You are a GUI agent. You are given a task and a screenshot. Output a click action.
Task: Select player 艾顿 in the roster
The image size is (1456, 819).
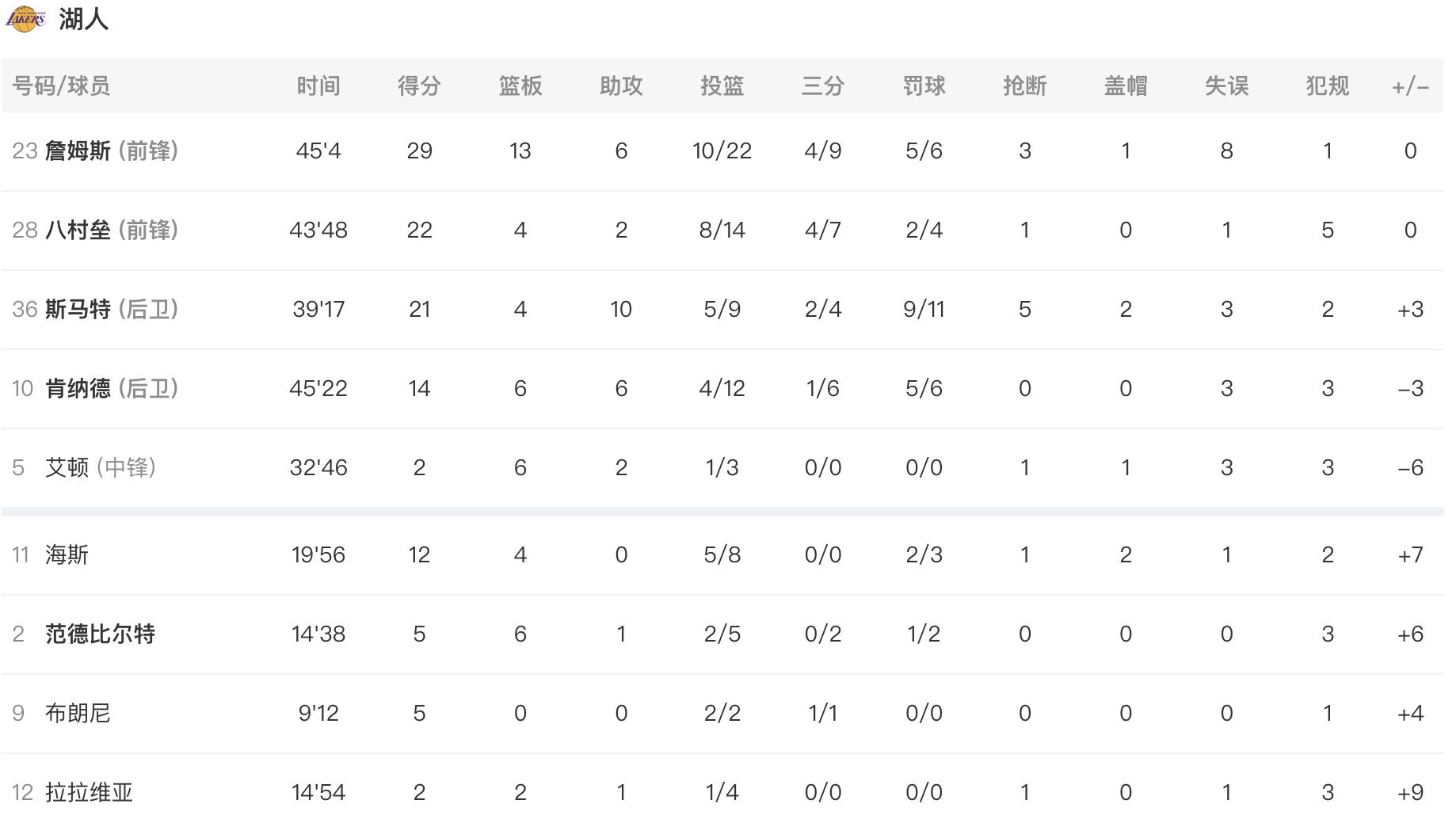tap(67, 467)
